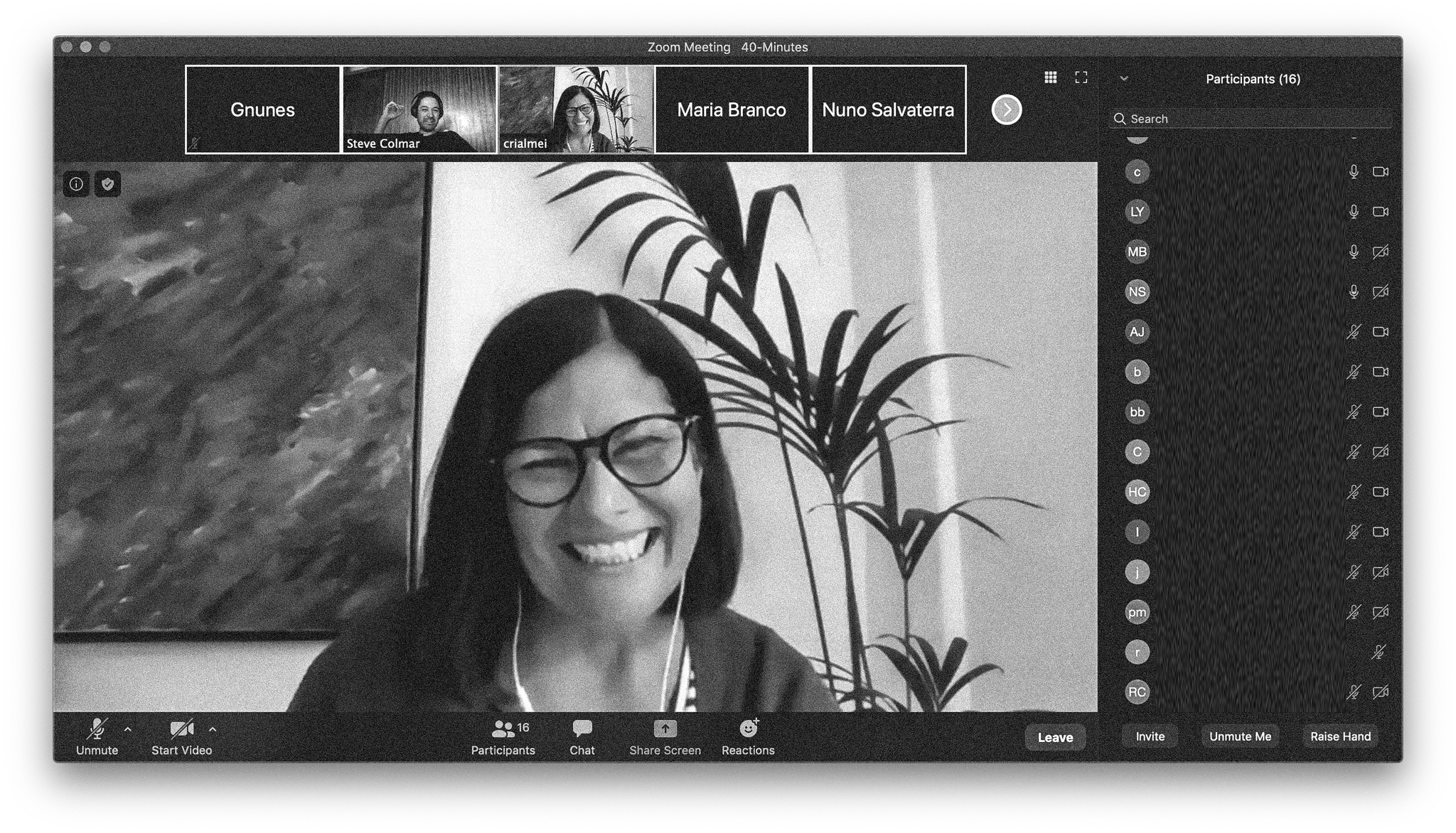Click camera icon in bb row
Screen dimensions: 1456x833
pyautogui.click(x=1380, y=412)
